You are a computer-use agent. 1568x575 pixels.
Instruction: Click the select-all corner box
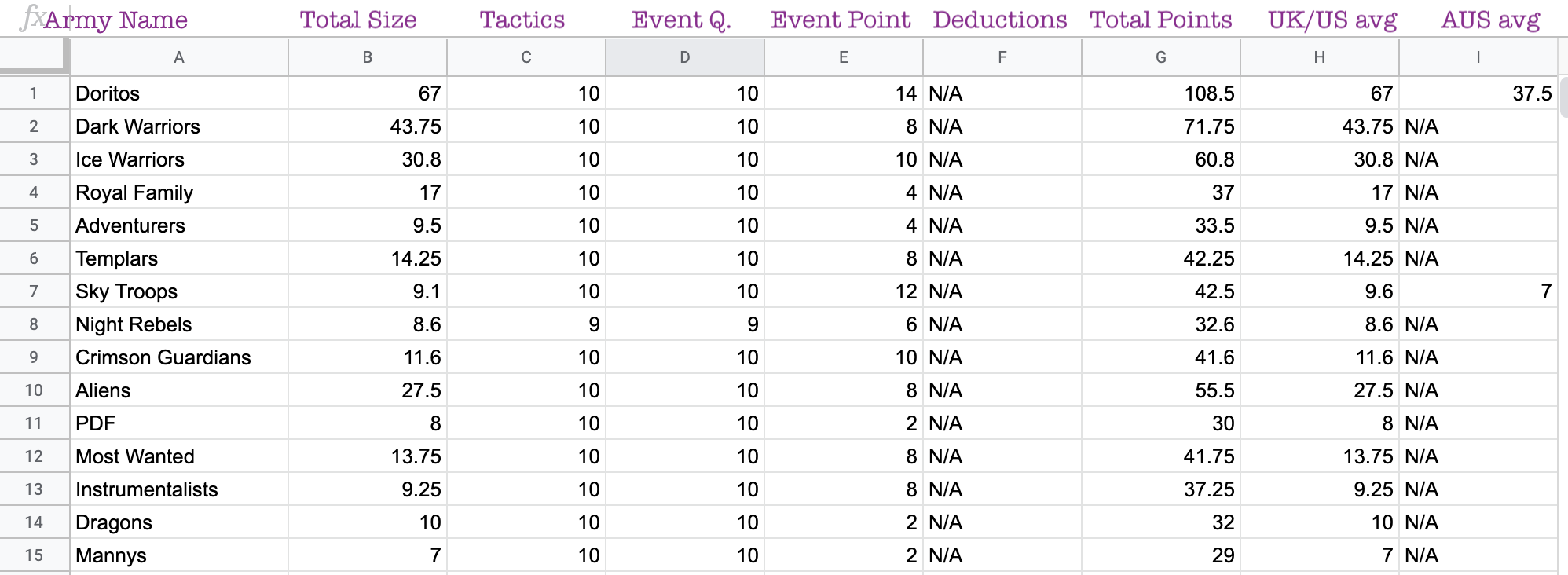pos(35,57)
